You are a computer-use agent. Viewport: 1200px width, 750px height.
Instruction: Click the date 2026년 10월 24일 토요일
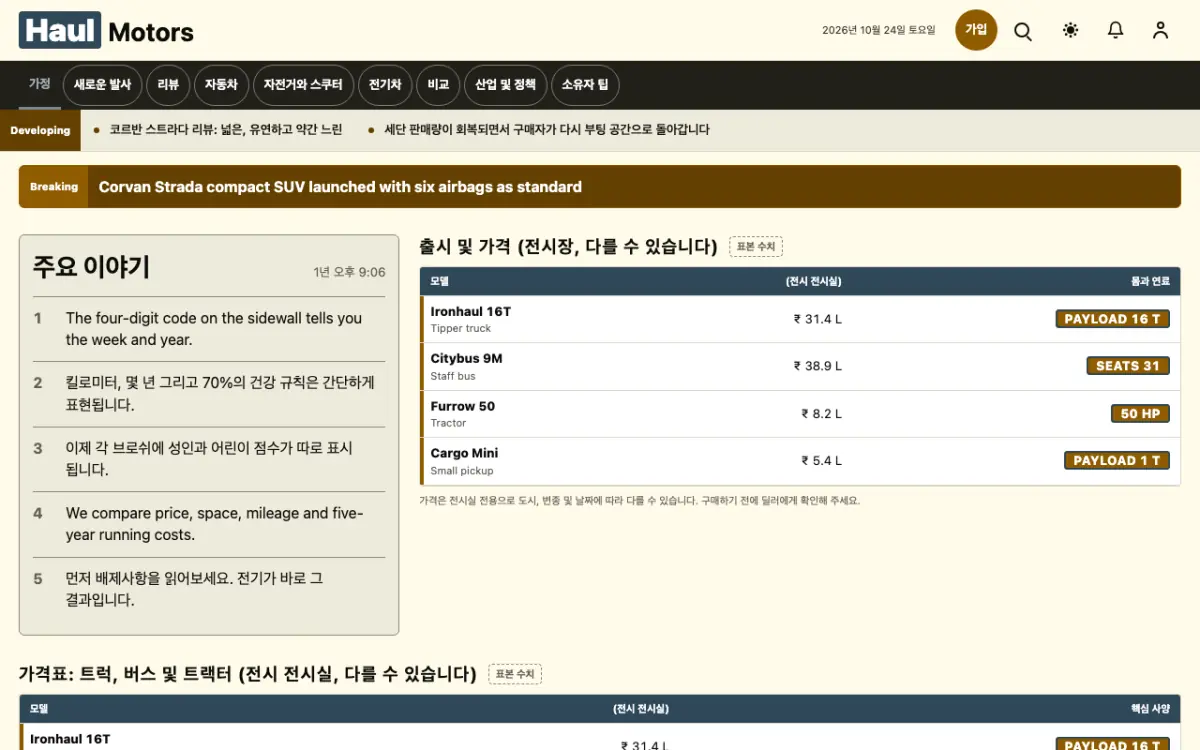coord(879,31)
